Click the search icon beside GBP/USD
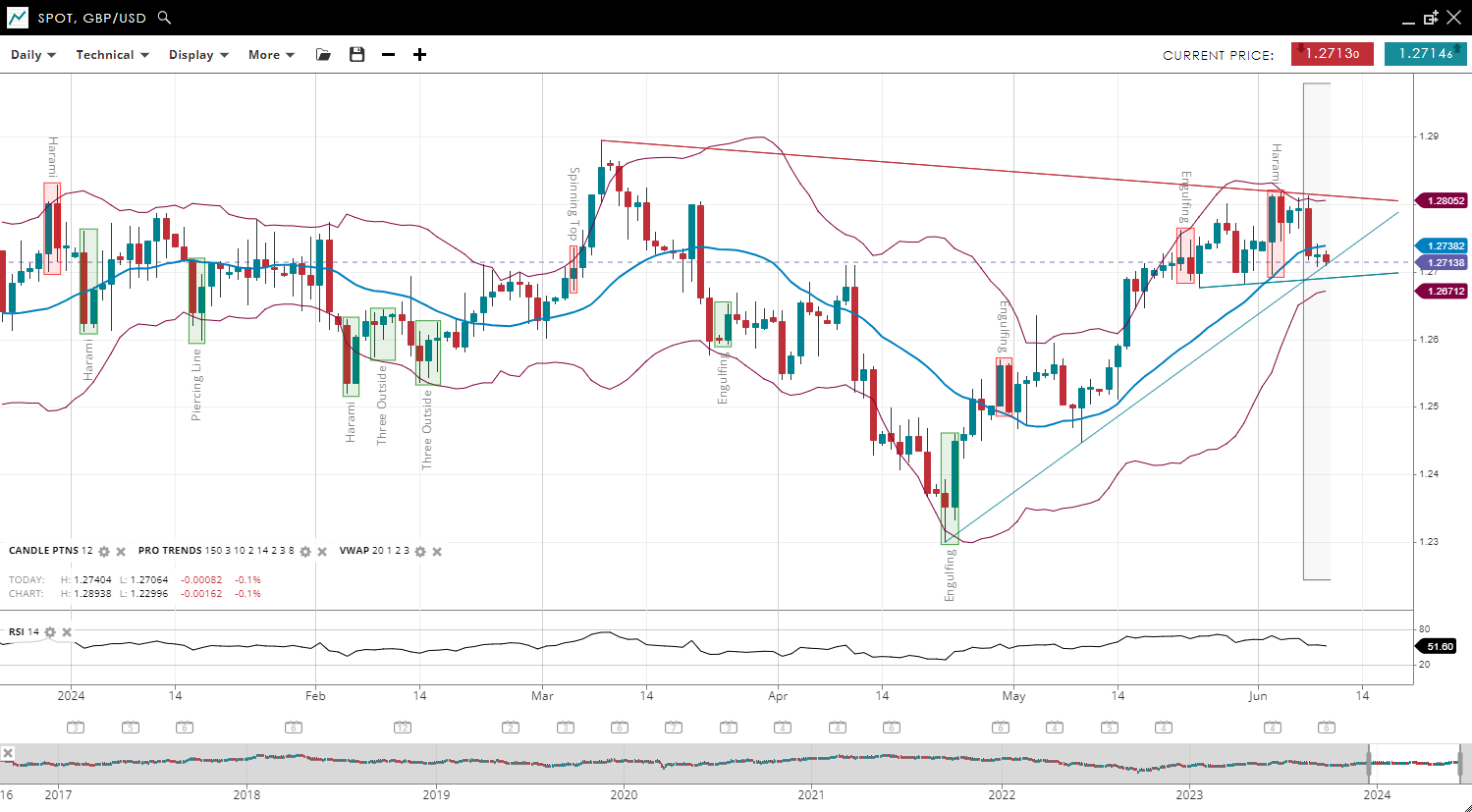Image resolution: width=1472 pixels, height=812 pixels. 164,18
